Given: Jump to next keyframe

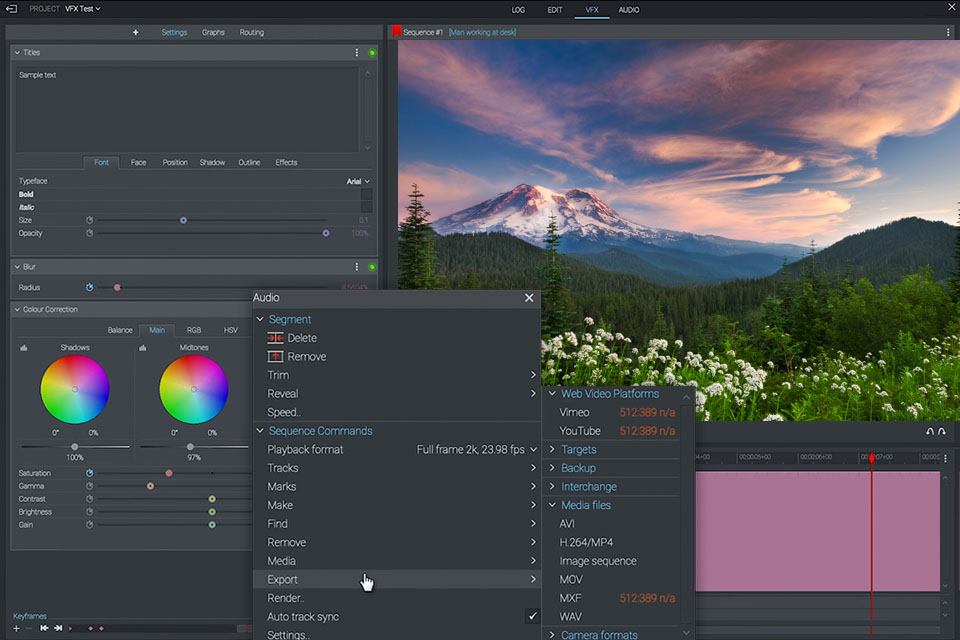Looking at the screenshot, I should pos(58,628).
